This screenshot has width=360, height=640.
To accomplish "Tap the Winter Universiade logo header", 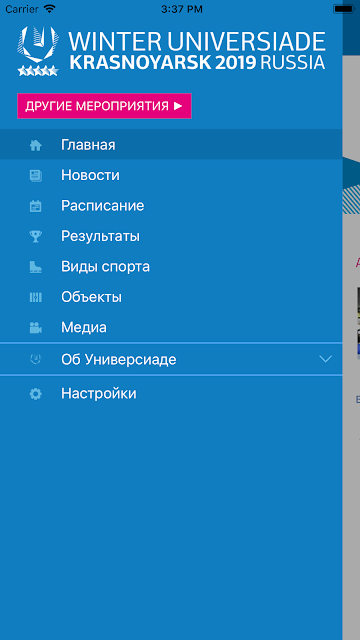I will [x=171, y=51].
